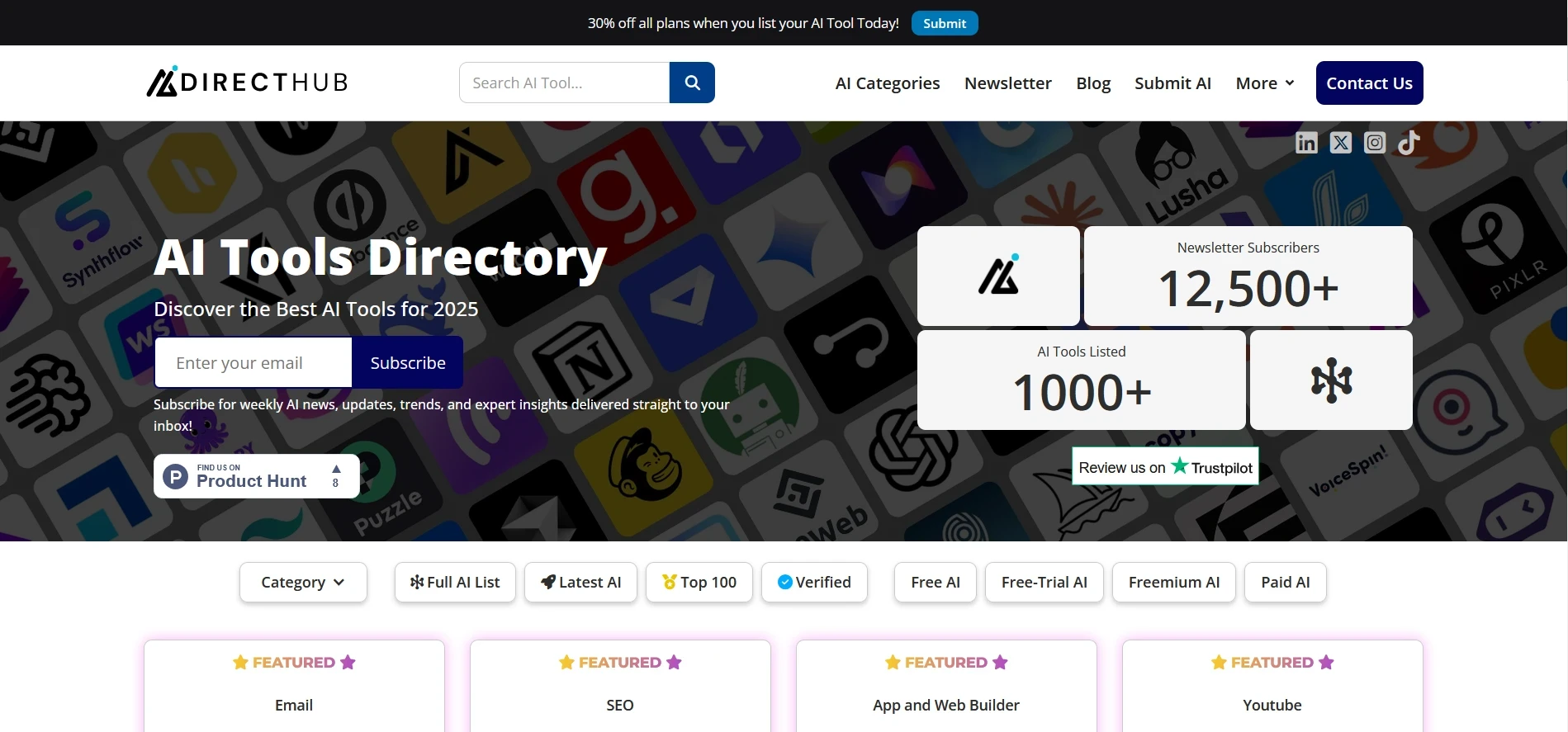Open the Instagram social icon
The image size is (1568, 732).
coord(1375,143)
